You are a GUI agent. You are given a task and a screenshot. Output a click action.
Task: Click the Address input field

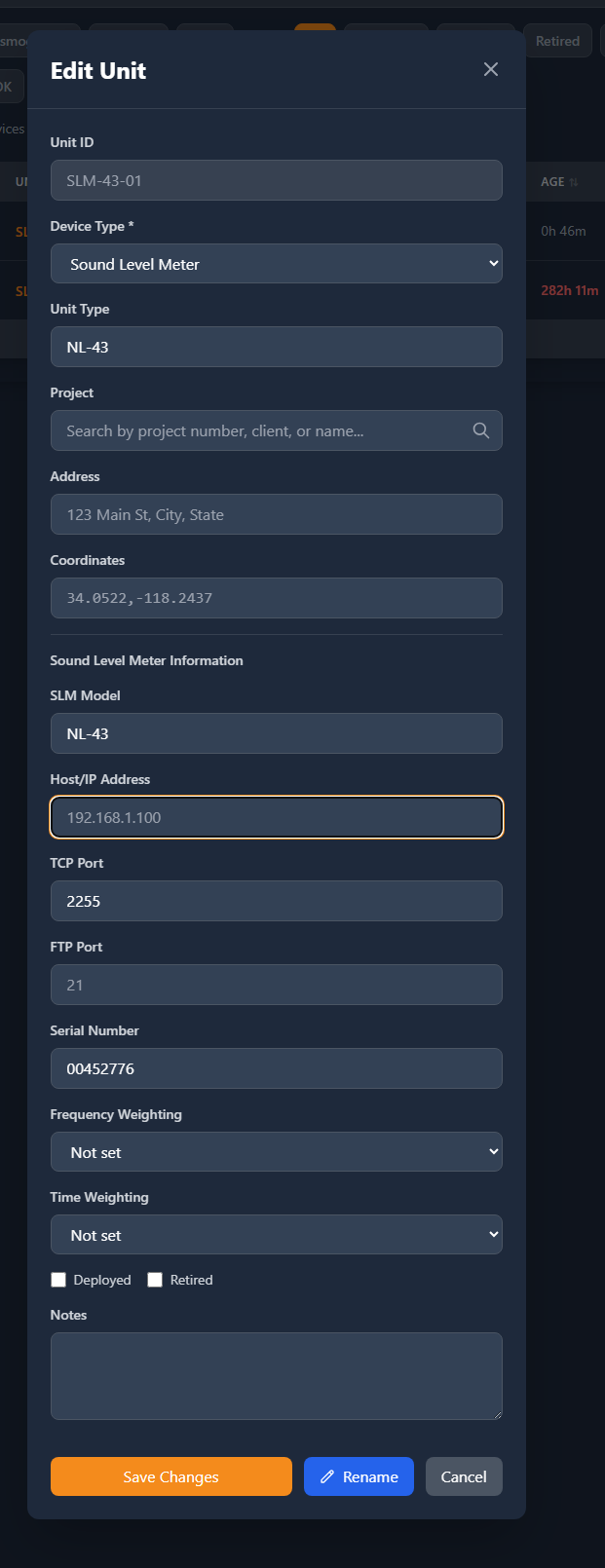pyautogui.click(x=276, y=514)
